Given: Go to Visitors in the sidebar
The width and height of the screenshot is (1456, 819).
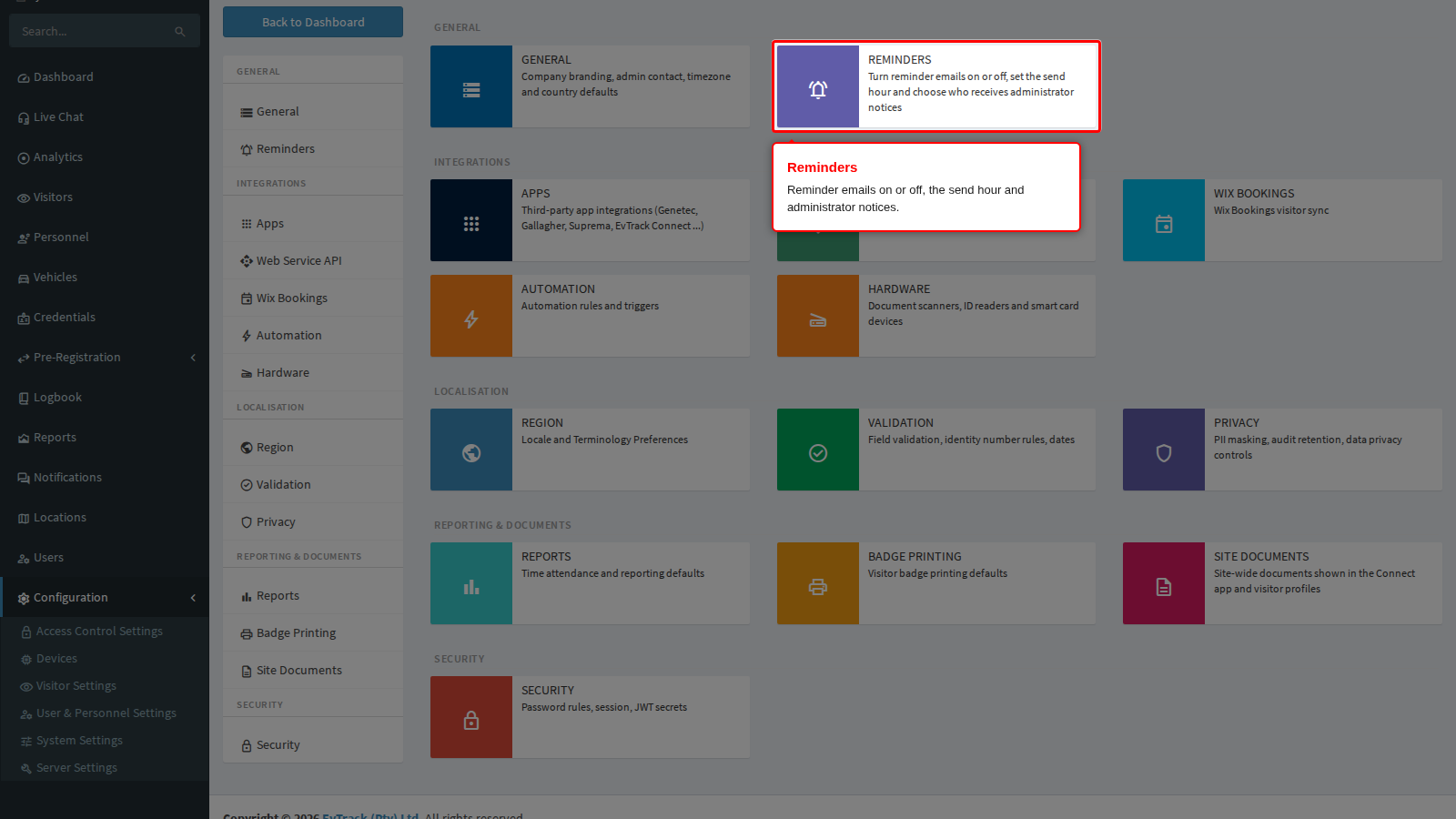Looking at the screenshot, I should [x=105, y=197].
